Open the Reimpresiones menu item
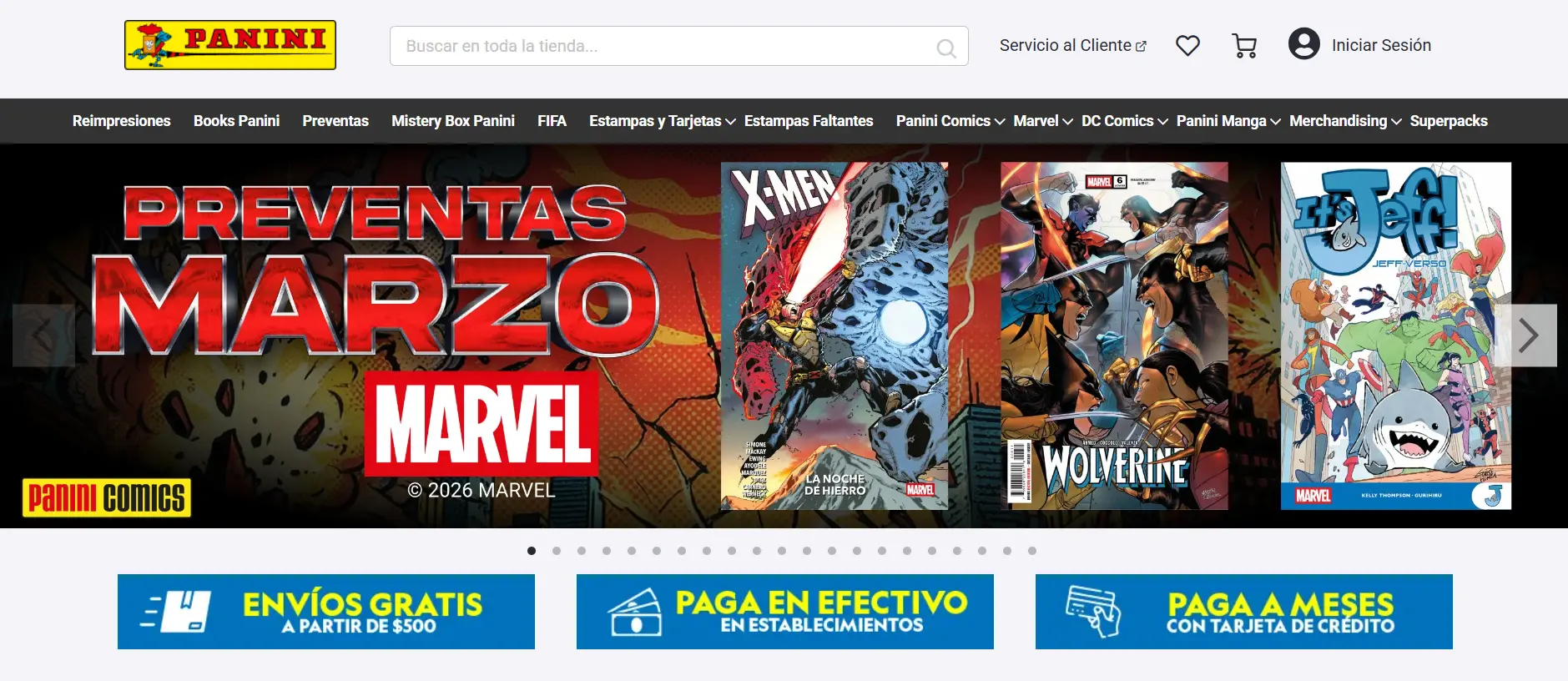1568x681 pixels. click(122, 121)
